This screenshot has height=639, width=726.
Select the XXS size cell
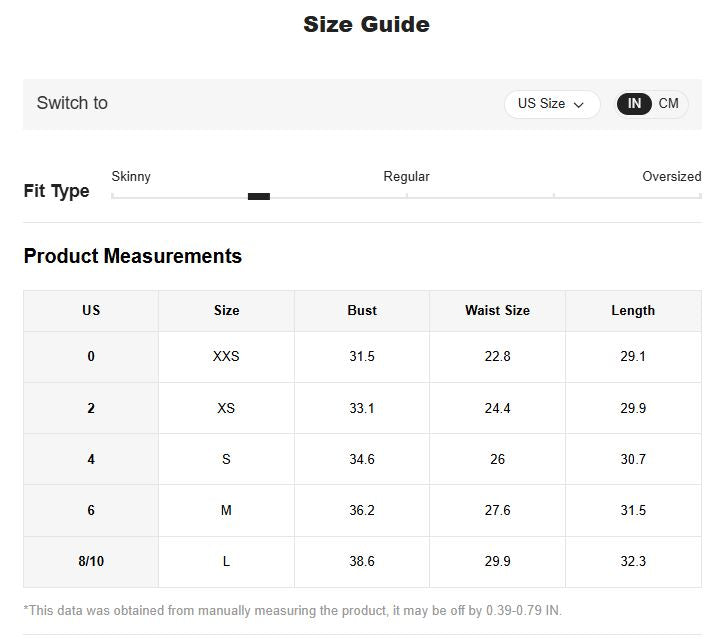point(226,357)
